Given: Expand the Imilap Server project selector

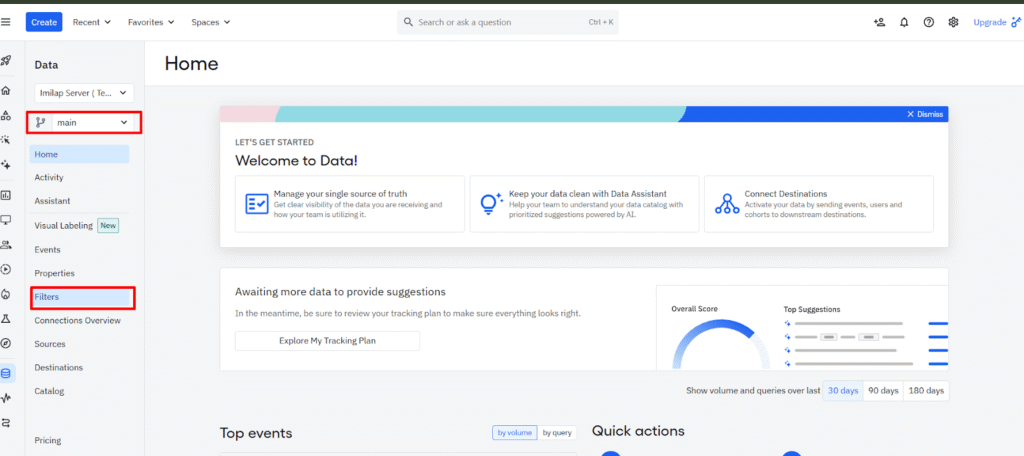Looking at the screenshot, I should pyautogui.click(x=83, y=93).
